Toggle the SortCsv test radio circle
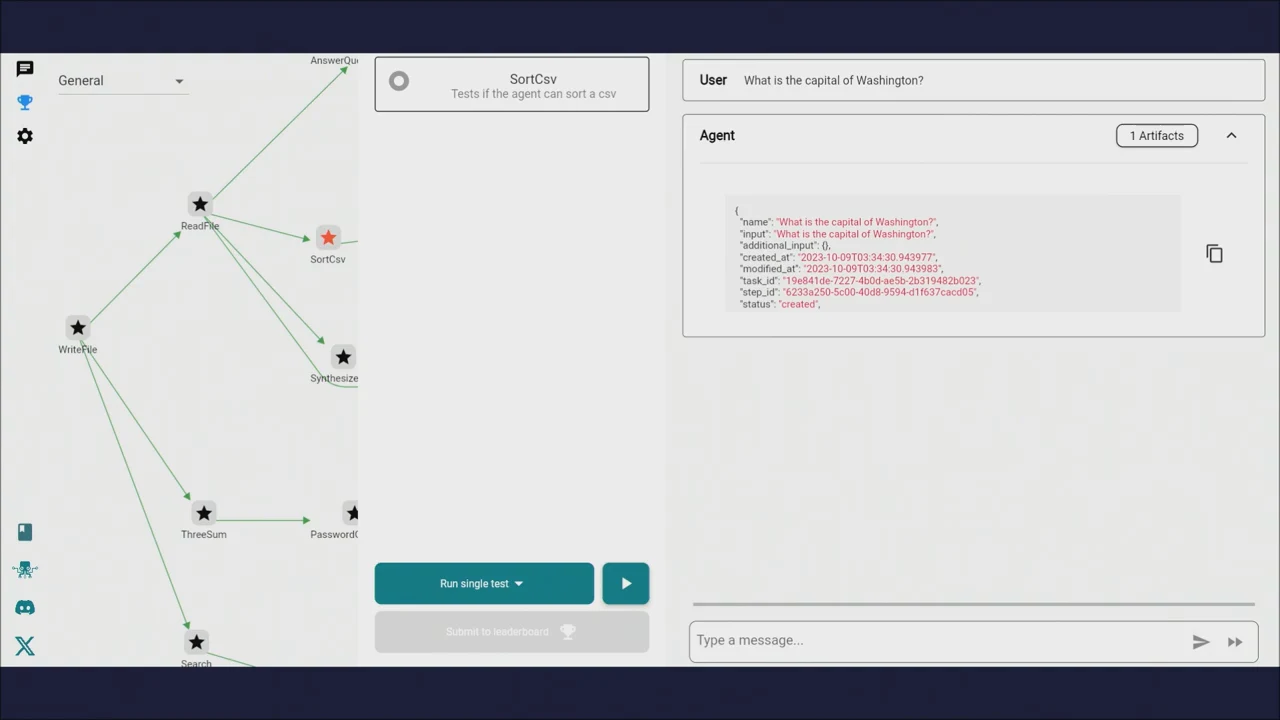The image size is (1280, 720). 399,81
